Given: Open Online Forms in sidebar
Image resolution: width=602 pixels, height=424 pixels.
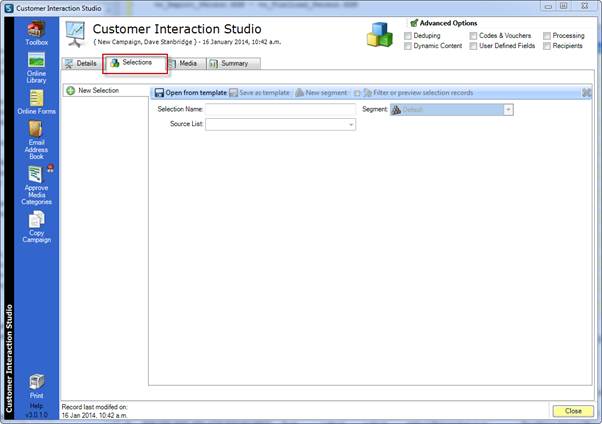Looking at the screenshot, I should (36, 98).
